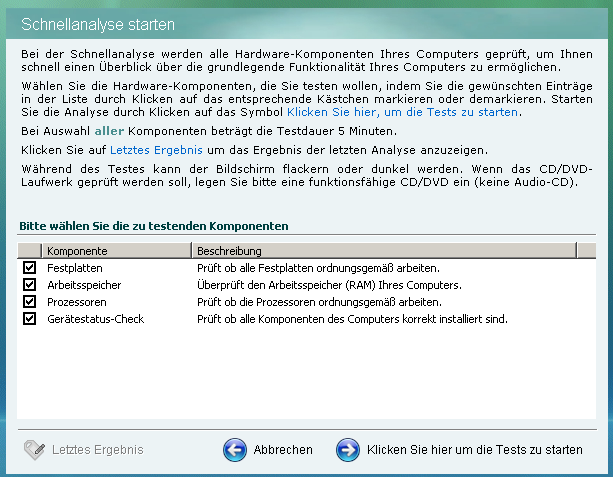Toggle the Prozessoren checkbox
The image size is (613, 477).
29,302
